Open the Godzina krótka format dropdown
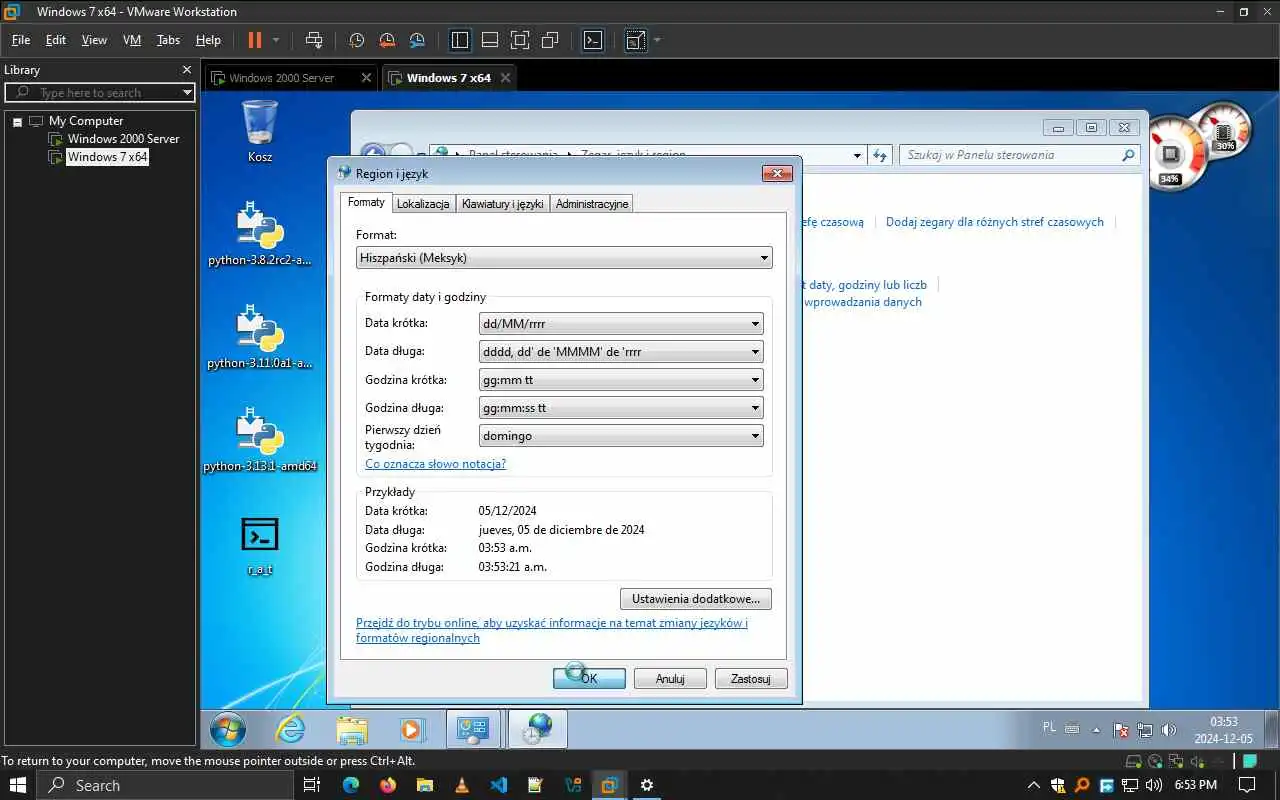This screenshot has width=1280, height=800. click(x=621, y=380)
